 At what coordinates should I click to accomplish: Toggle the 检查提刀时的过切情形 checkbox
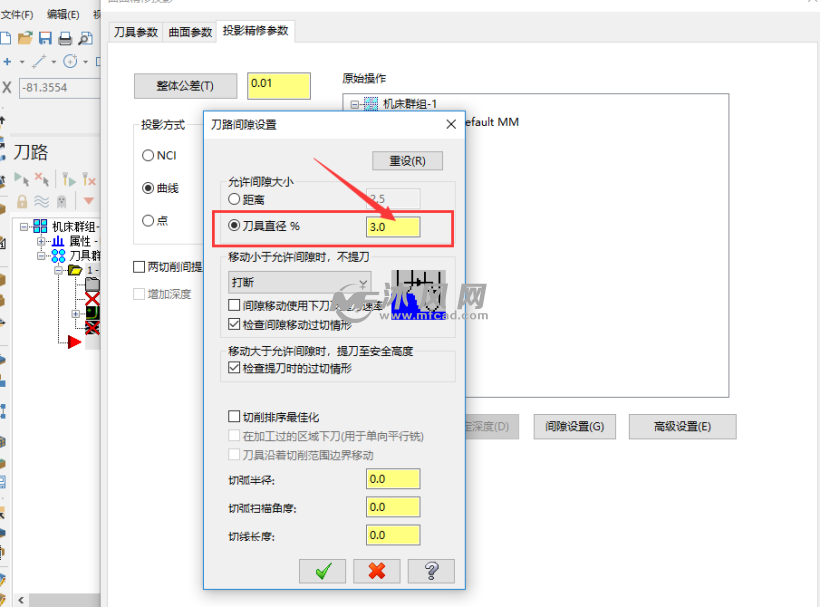tap(234, 368)
